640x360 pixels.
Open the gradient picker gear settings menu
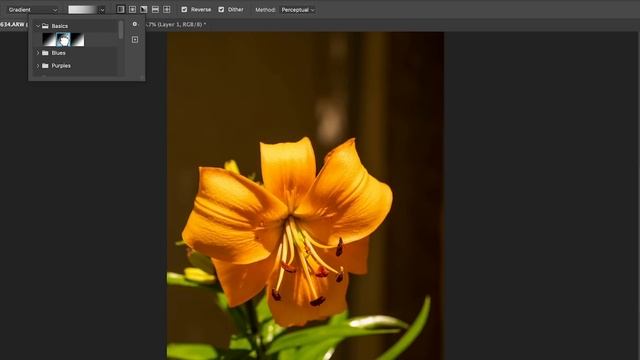tap(135, 24)
